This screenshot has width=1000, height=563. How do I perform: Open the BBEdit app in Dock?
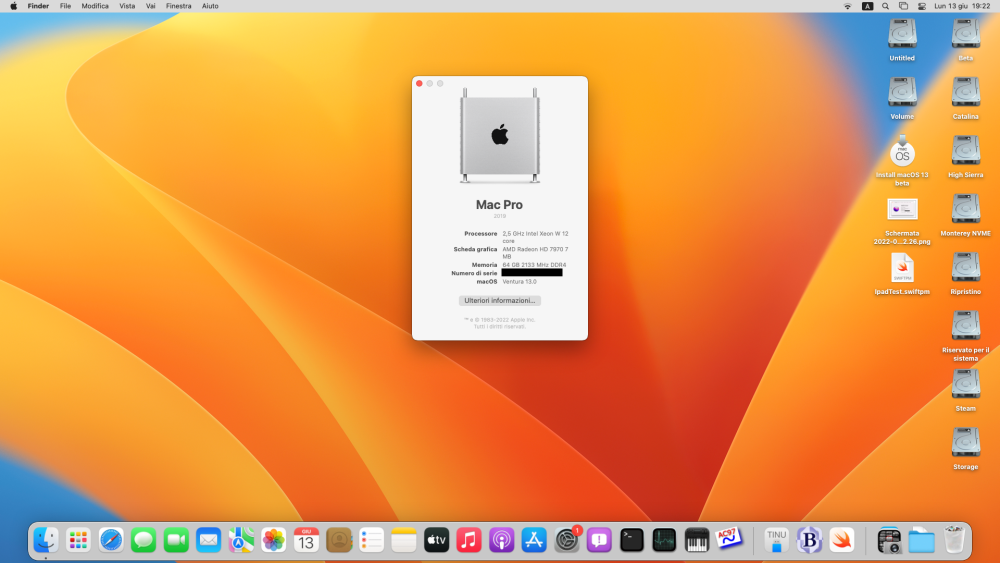pyautogui.click(x=809, y=541)
